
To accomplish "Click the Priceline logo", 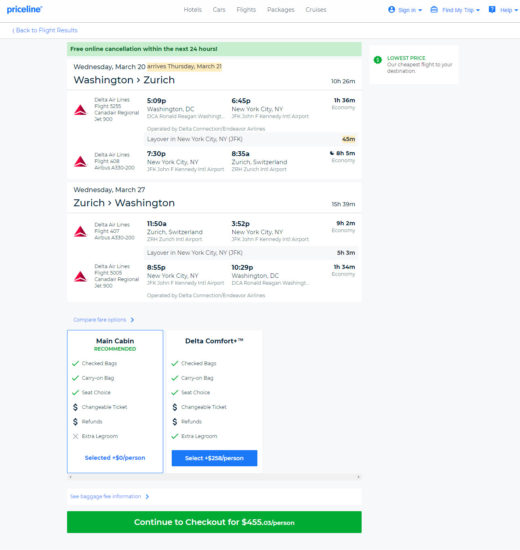I will (x=25, y=9).
